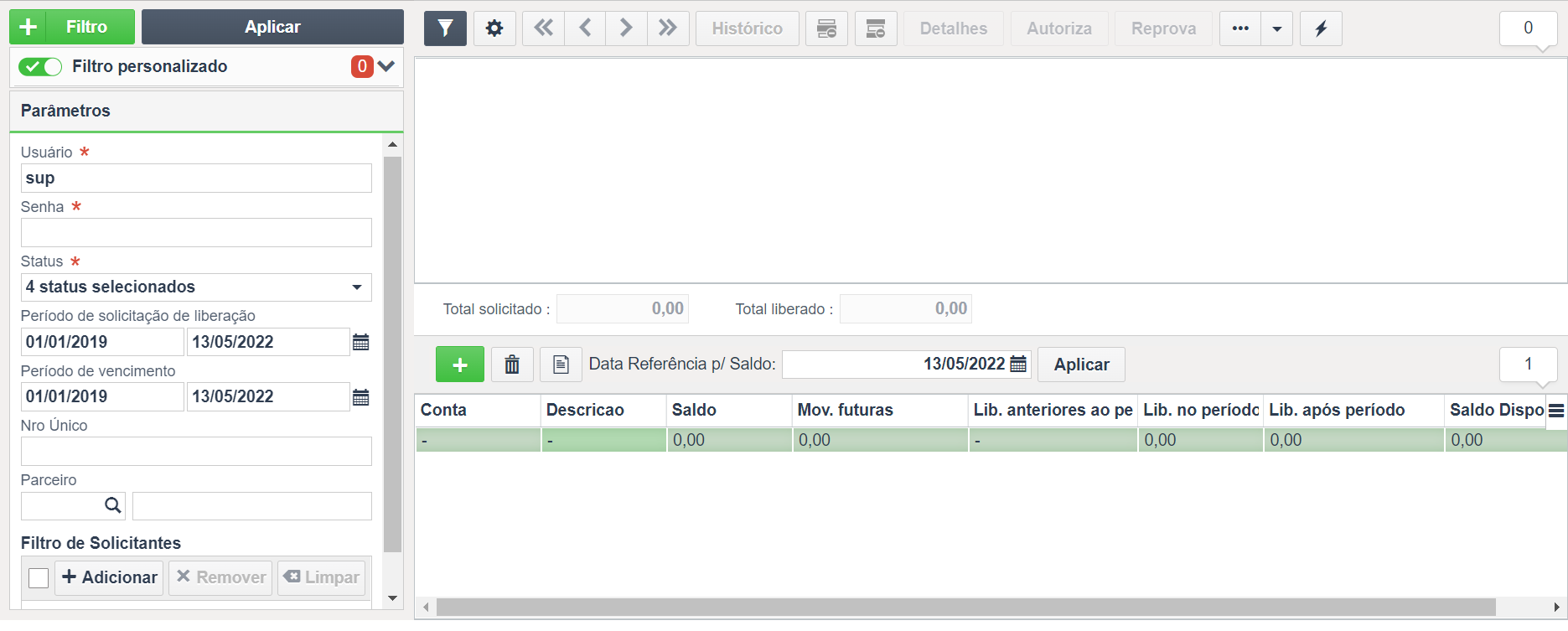Image resolution: width=1568 pixels, height=631 pixels.
Task: Open the gear settings icon
Action: click(x=494, y=28)
